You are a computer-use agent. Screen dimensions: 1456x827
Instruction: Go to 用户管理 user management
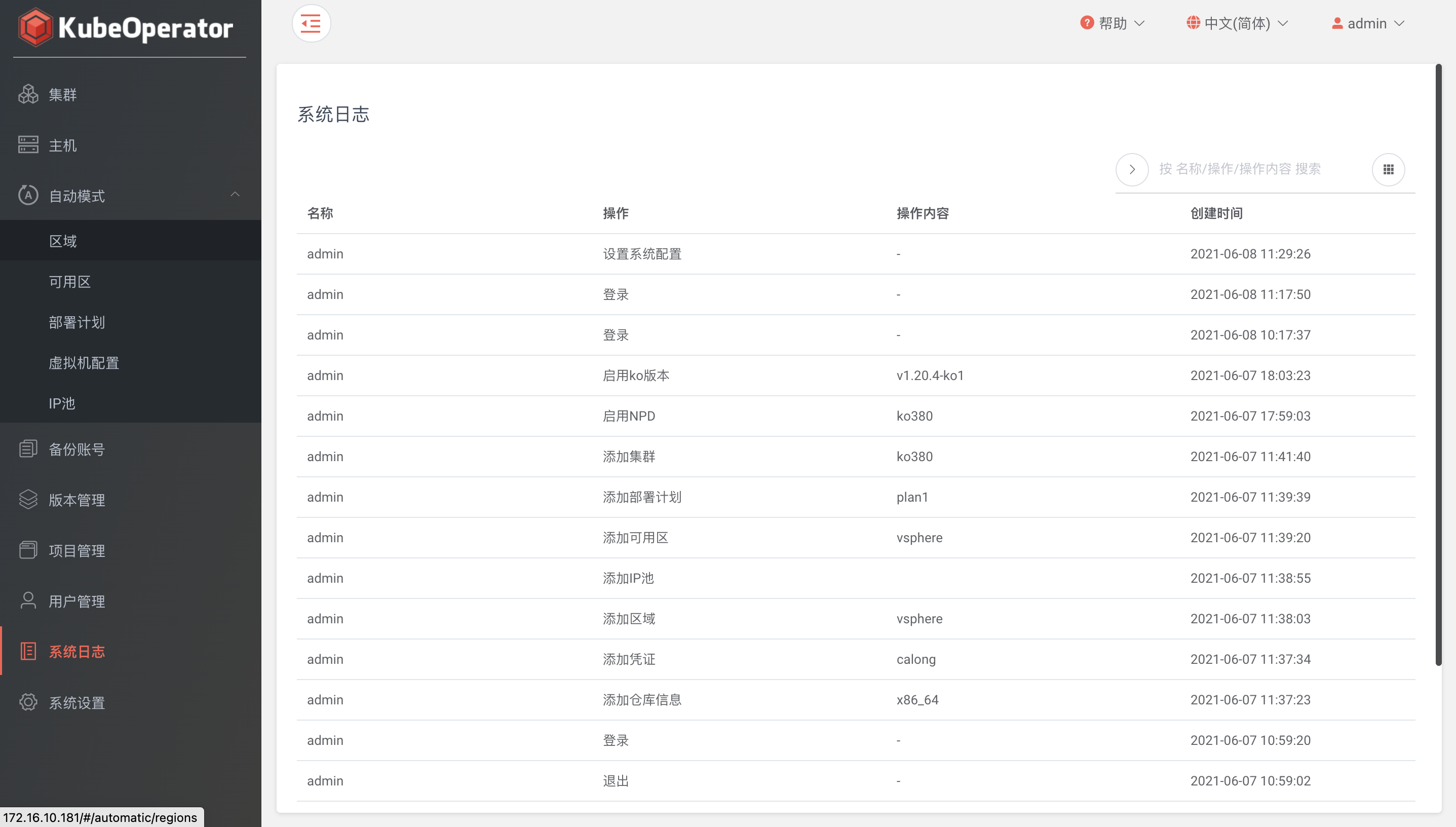[x=76, y=601]
